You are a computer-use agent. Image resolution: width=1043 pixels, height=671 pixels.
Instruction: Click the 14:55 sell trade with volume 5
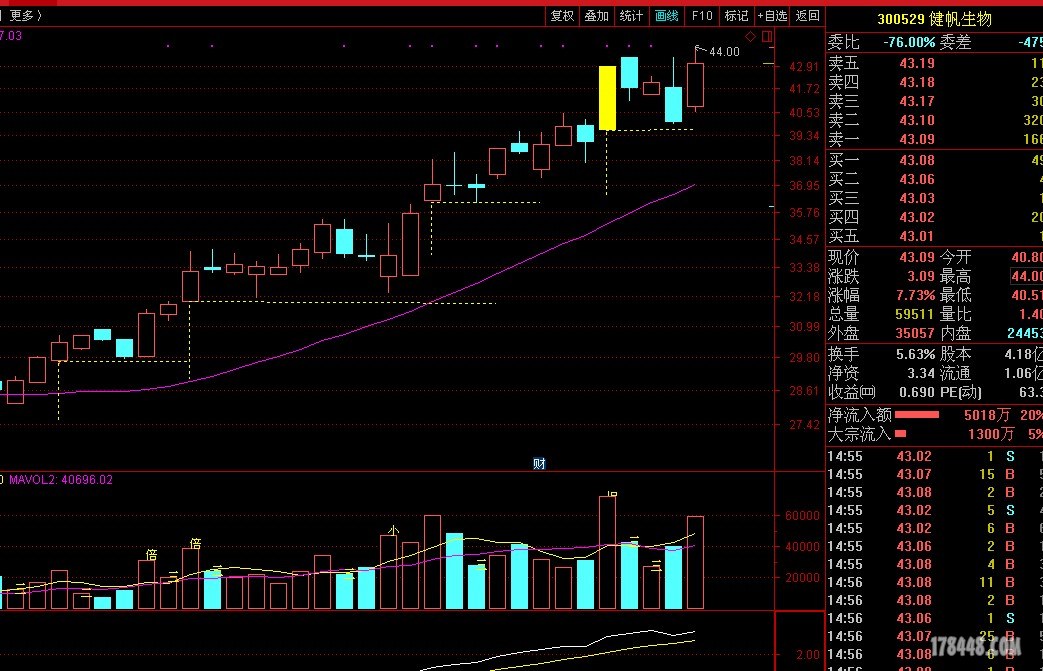[935, 511]
